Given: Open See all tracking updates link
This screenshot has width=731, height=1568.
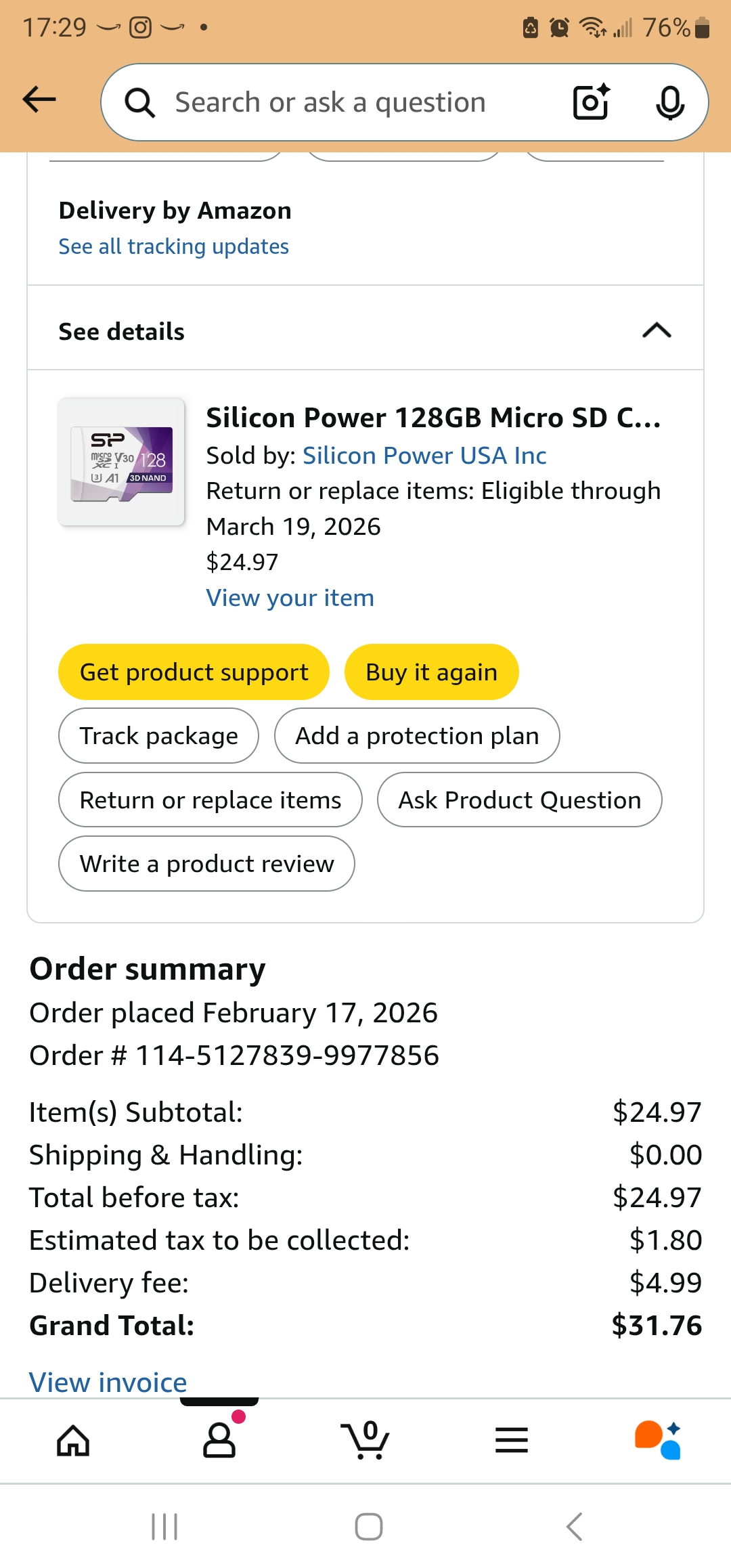Looking at the screenshot, I should (x=173, y=246).
